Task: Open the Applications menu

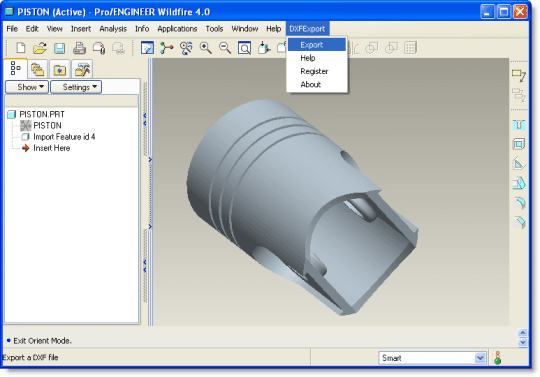Action: click(177, 29)
